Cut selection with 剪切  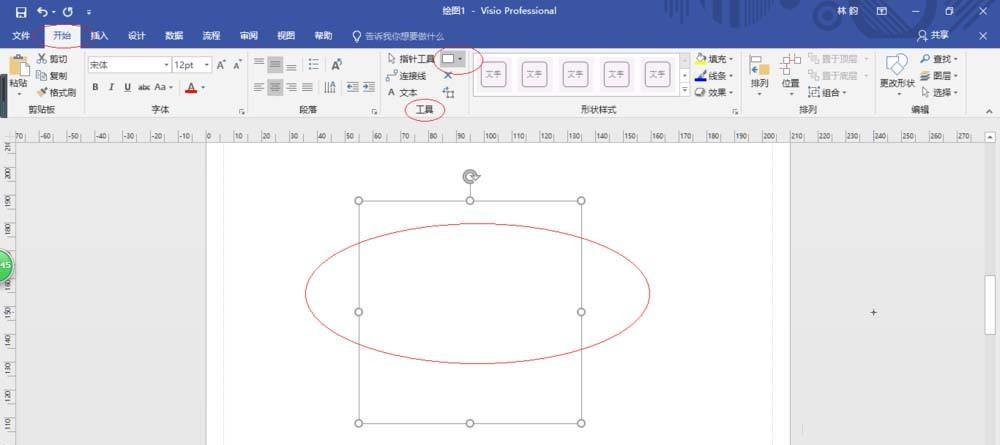tap(52, 59)
